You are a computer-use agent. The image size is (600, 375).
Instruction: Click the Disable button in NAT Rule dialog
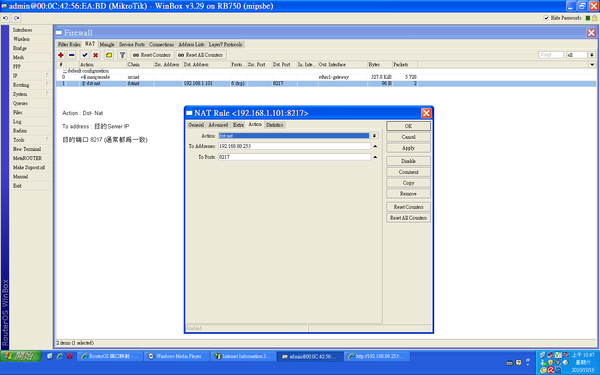click(408, 161)
